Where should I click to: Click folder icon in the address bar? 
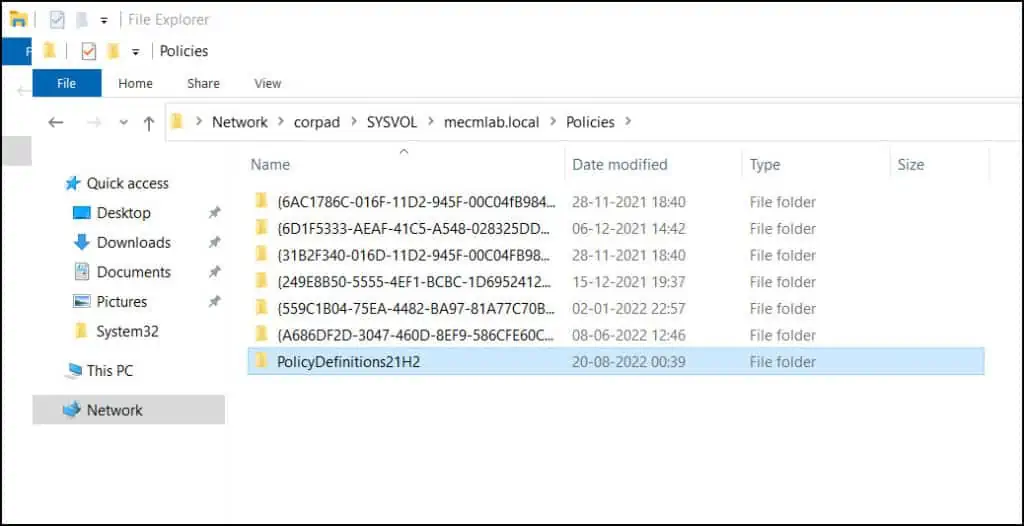tap(176, 122)
